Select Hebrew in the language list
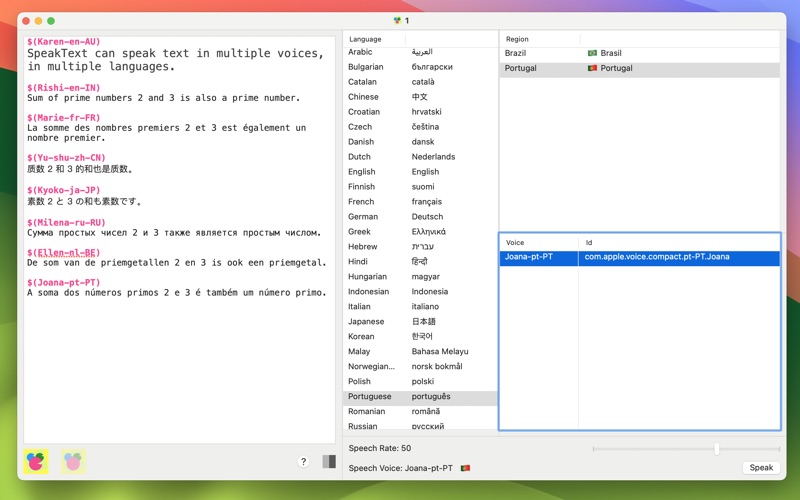Image resolution: width=800 pixels, height=500 pixels. click(420, 246)
